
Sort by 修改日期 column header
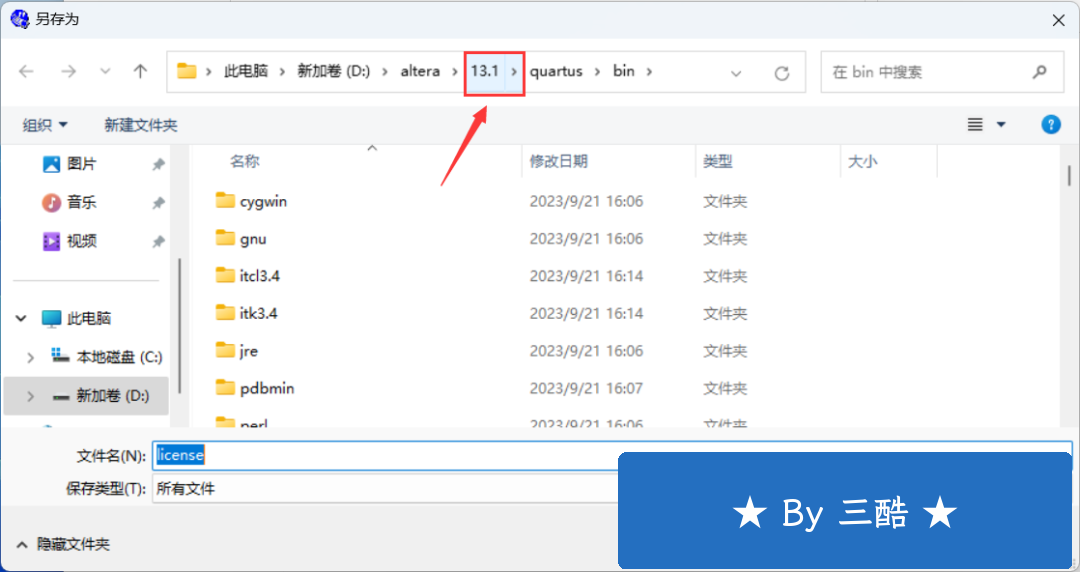558,161
